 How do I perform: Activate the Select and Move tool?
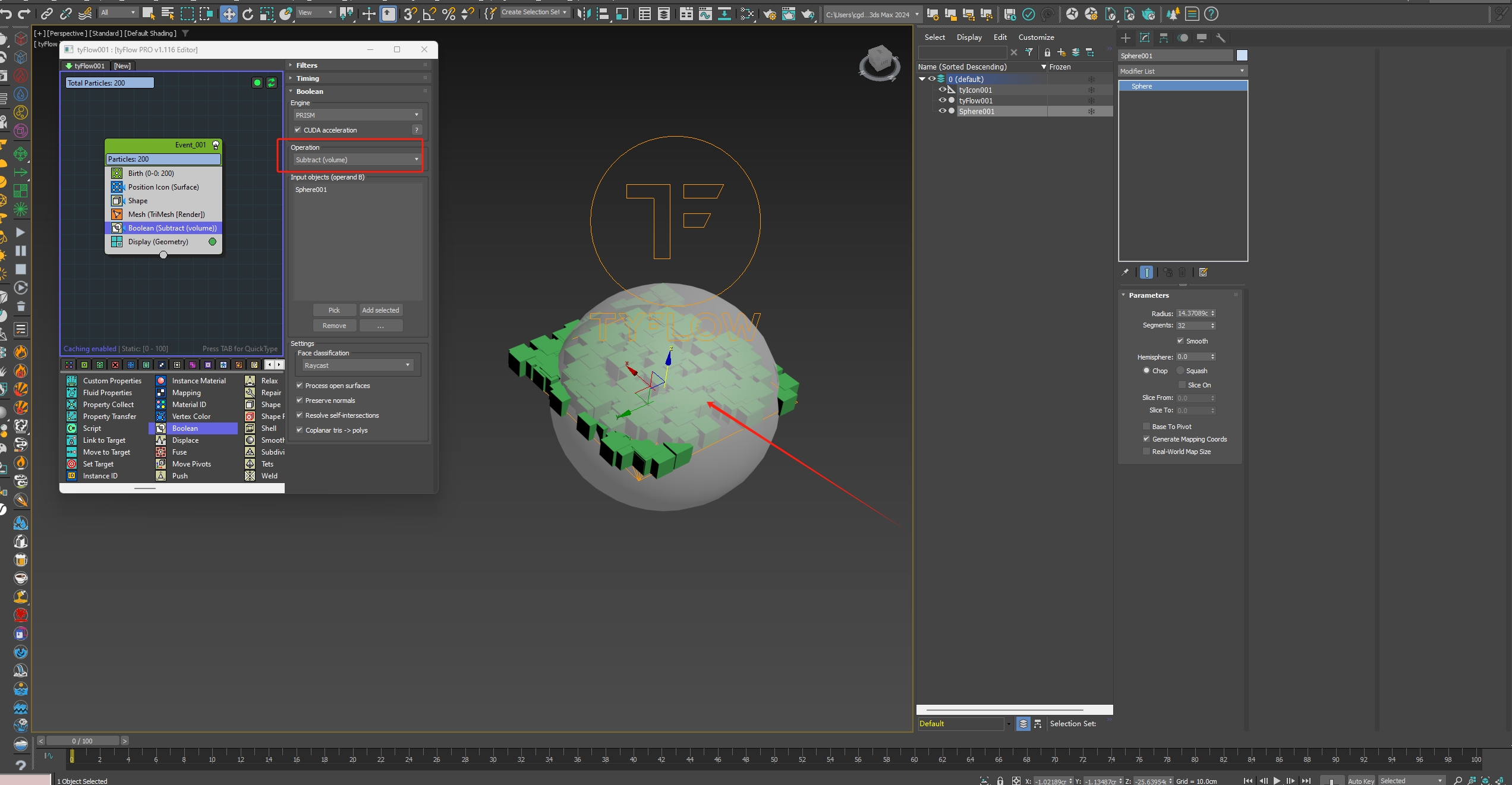tap(228, 14)
